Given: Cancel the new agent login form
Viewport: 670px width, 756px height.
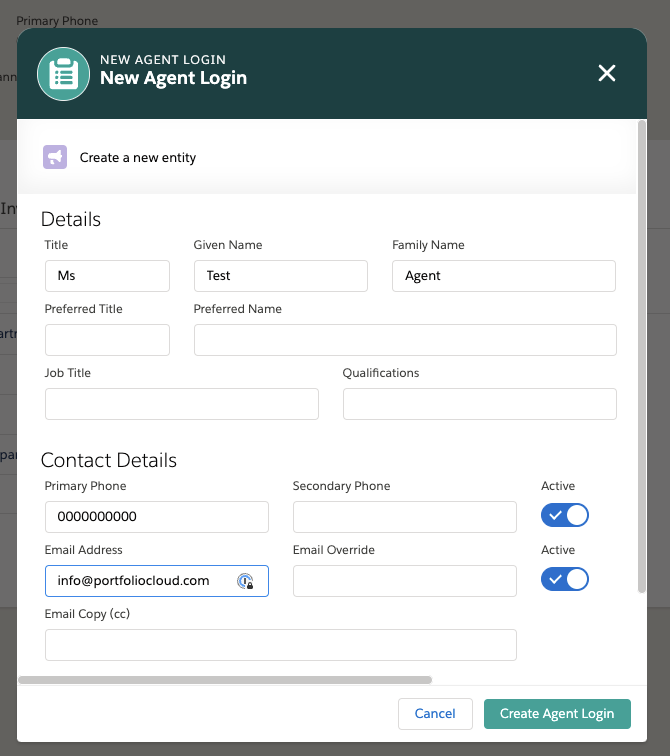Looking at the screenshot, I should pyautogui.click(x=435, y=713).
